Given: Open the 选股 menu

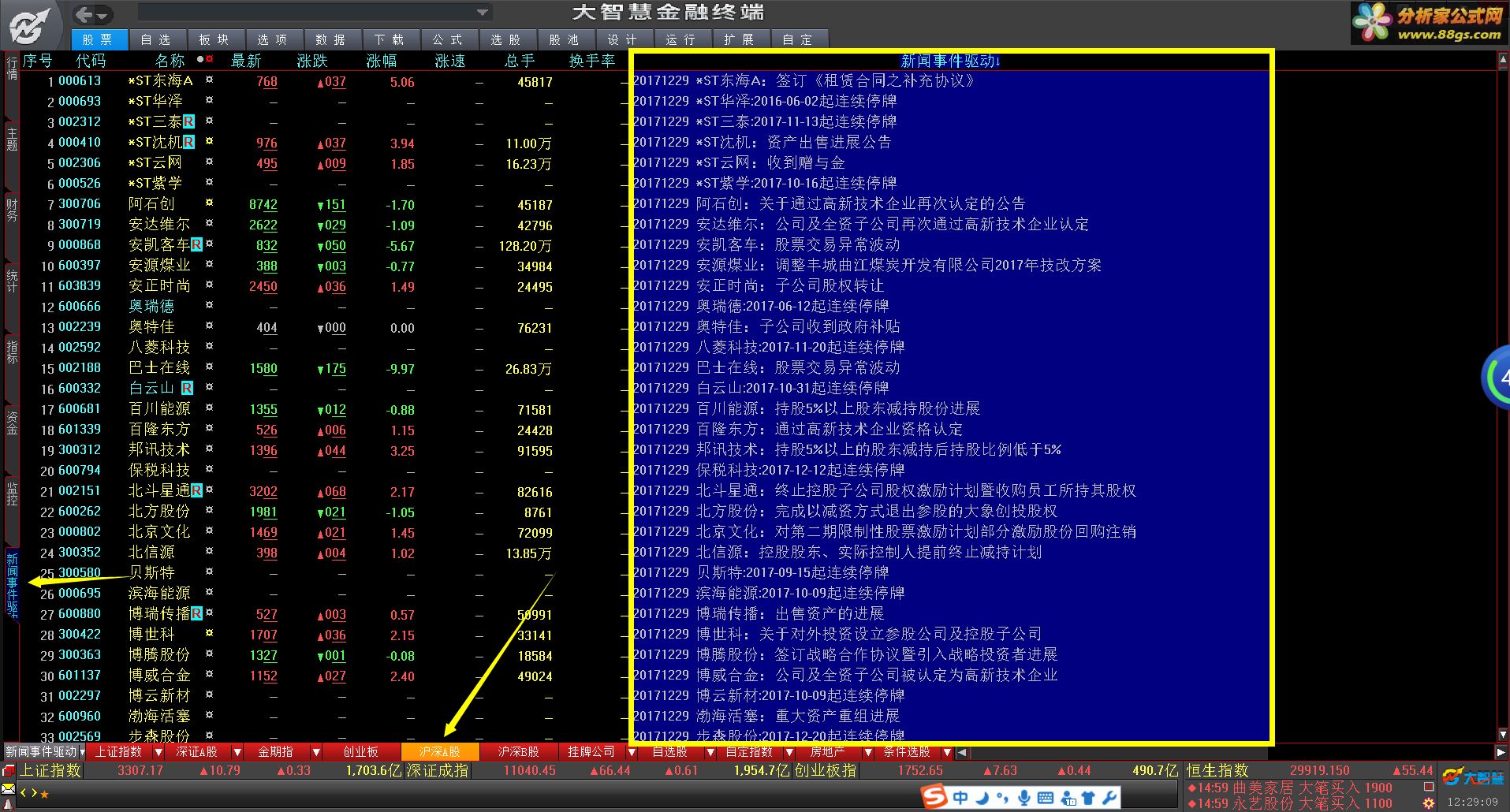Looking at the screenshot, I should [506, 39].
